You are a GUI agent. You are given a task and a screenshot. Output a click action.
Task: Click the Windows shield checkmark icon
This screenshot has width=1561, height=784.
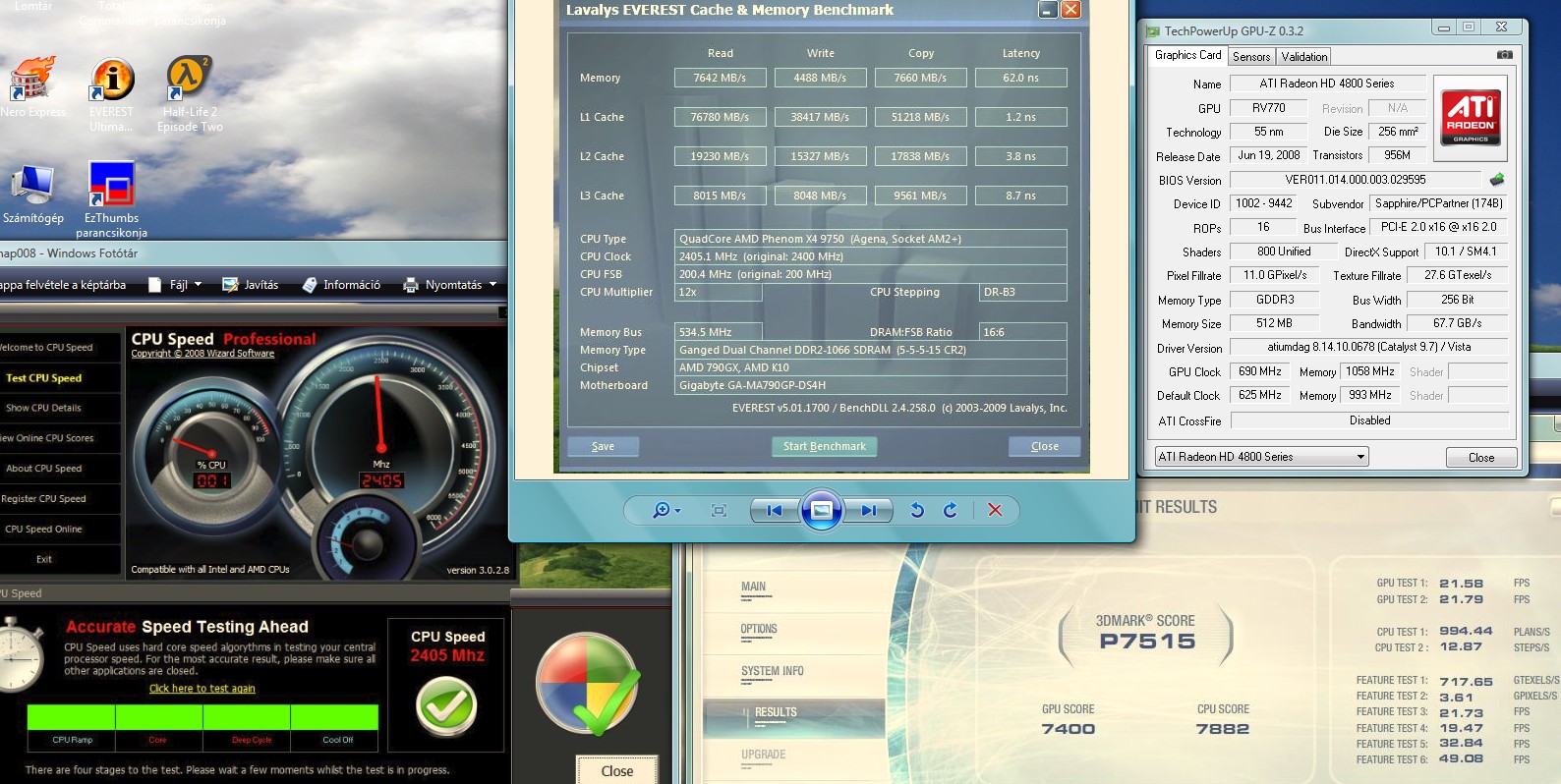pos(588,685)
